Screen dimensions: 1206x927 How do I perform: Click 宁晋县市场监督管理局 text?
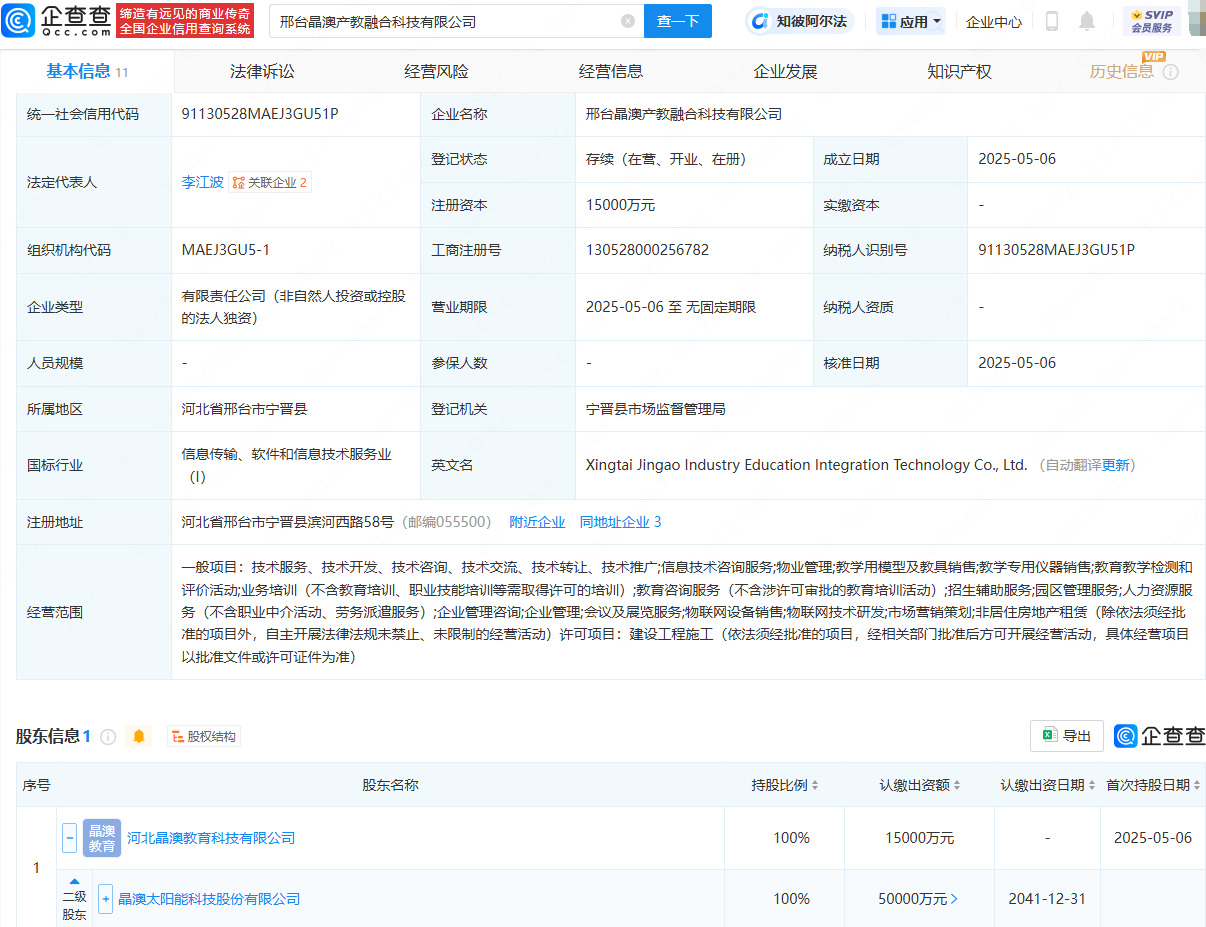click(x=655, y=409)
